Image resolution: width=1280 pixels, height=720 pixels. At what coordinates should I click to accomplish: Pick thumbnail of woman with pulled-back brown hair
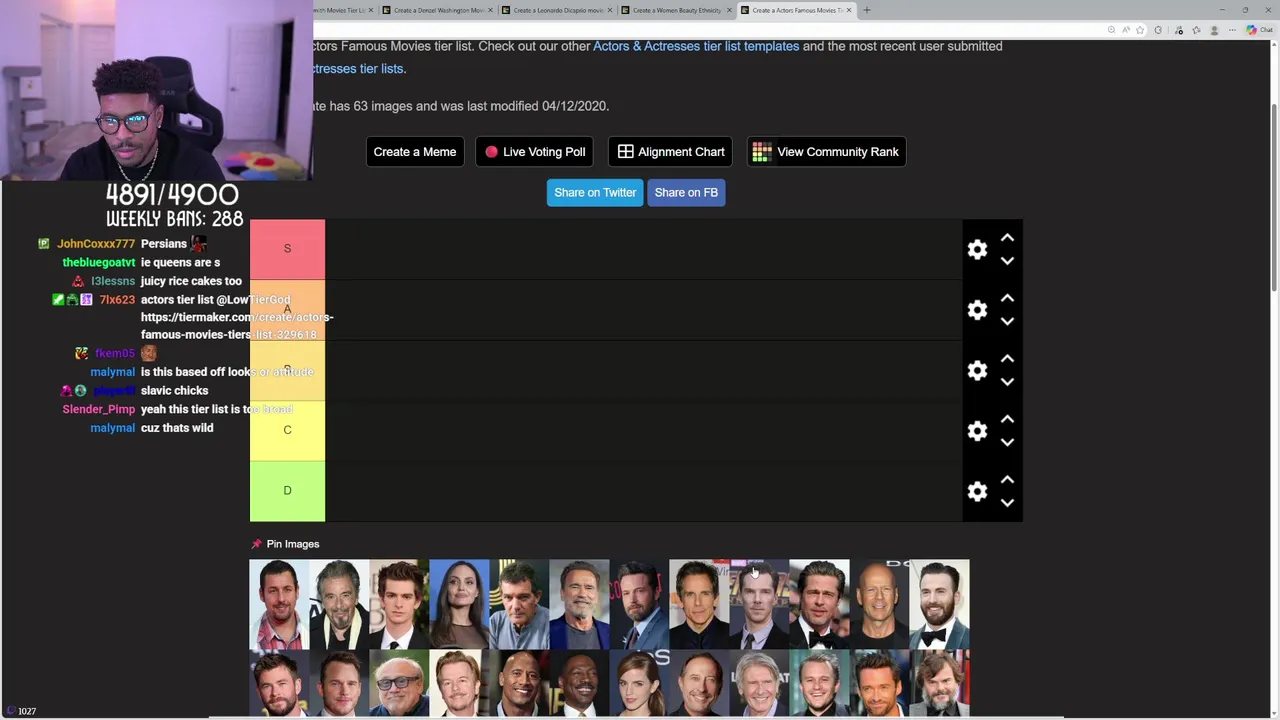click(x=639, y=684)
